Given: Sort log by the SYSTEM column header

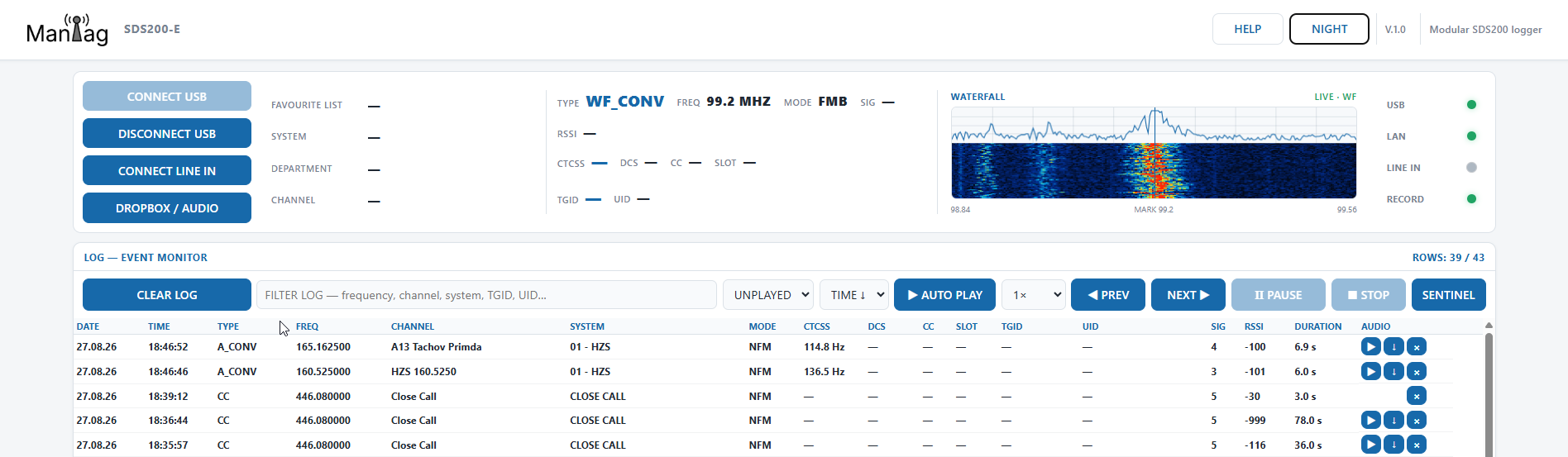Looking at the screenshot, I should (x=587, y=326).
